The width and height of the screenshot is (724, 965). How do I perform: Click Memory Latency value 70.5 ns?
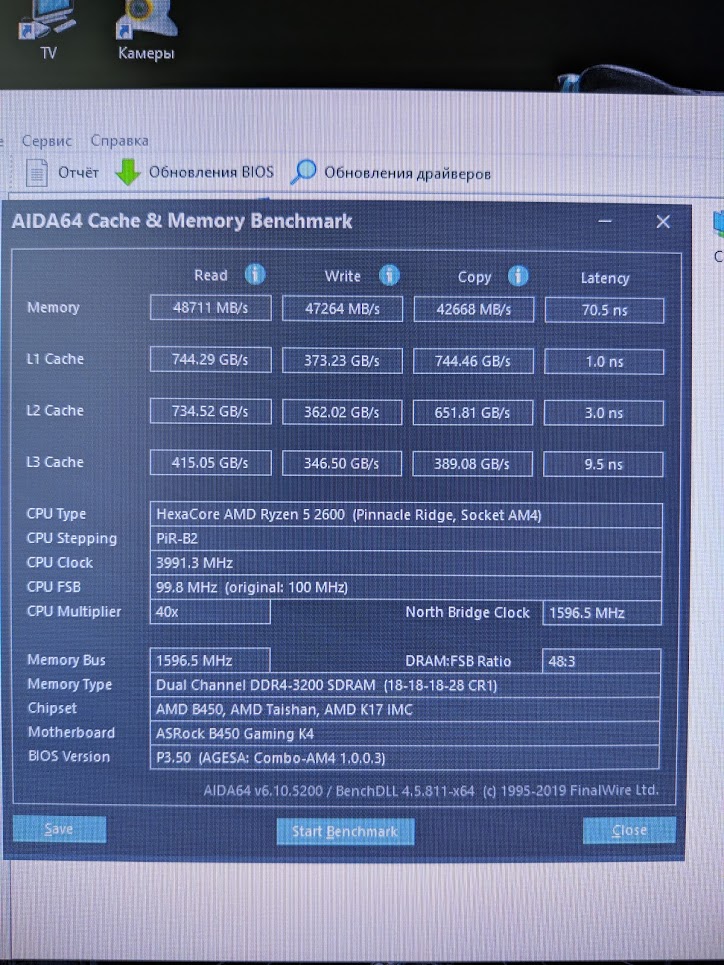click(x=604, y=310)
